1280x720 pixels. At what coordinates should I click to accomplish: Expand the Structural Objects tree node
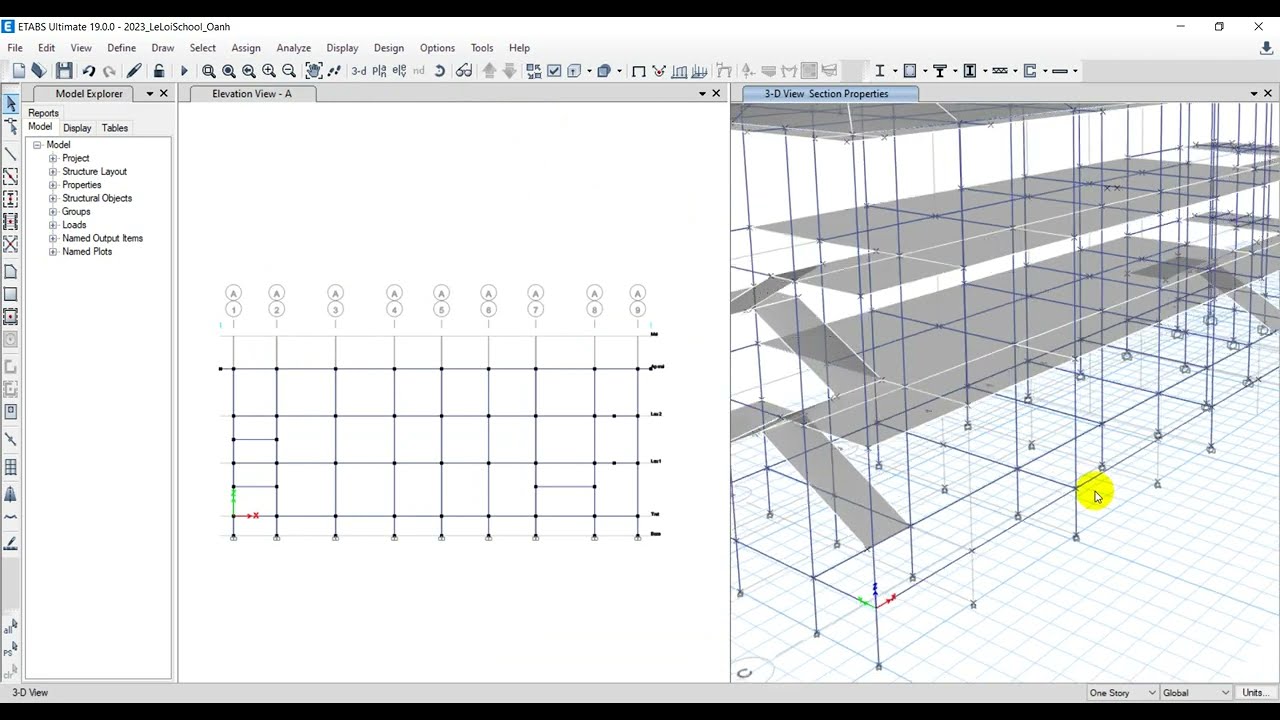(53, 198)
